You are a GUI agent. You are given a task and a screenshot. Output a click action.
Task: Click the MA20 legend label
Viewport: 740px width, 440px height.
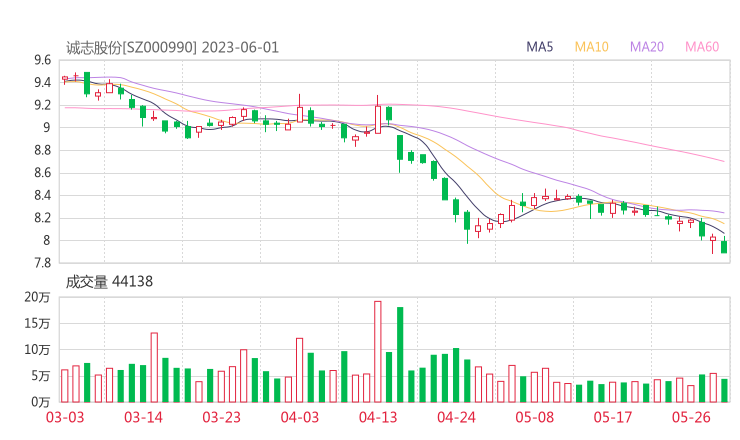pyautogui.click(x=647, y=47)
